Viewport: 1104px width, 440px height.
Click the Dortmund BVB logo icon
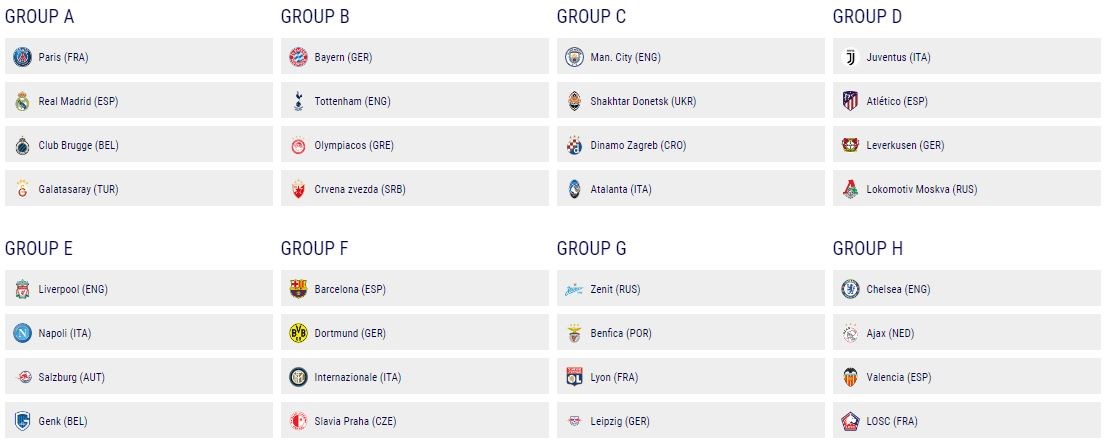point(298,333)
